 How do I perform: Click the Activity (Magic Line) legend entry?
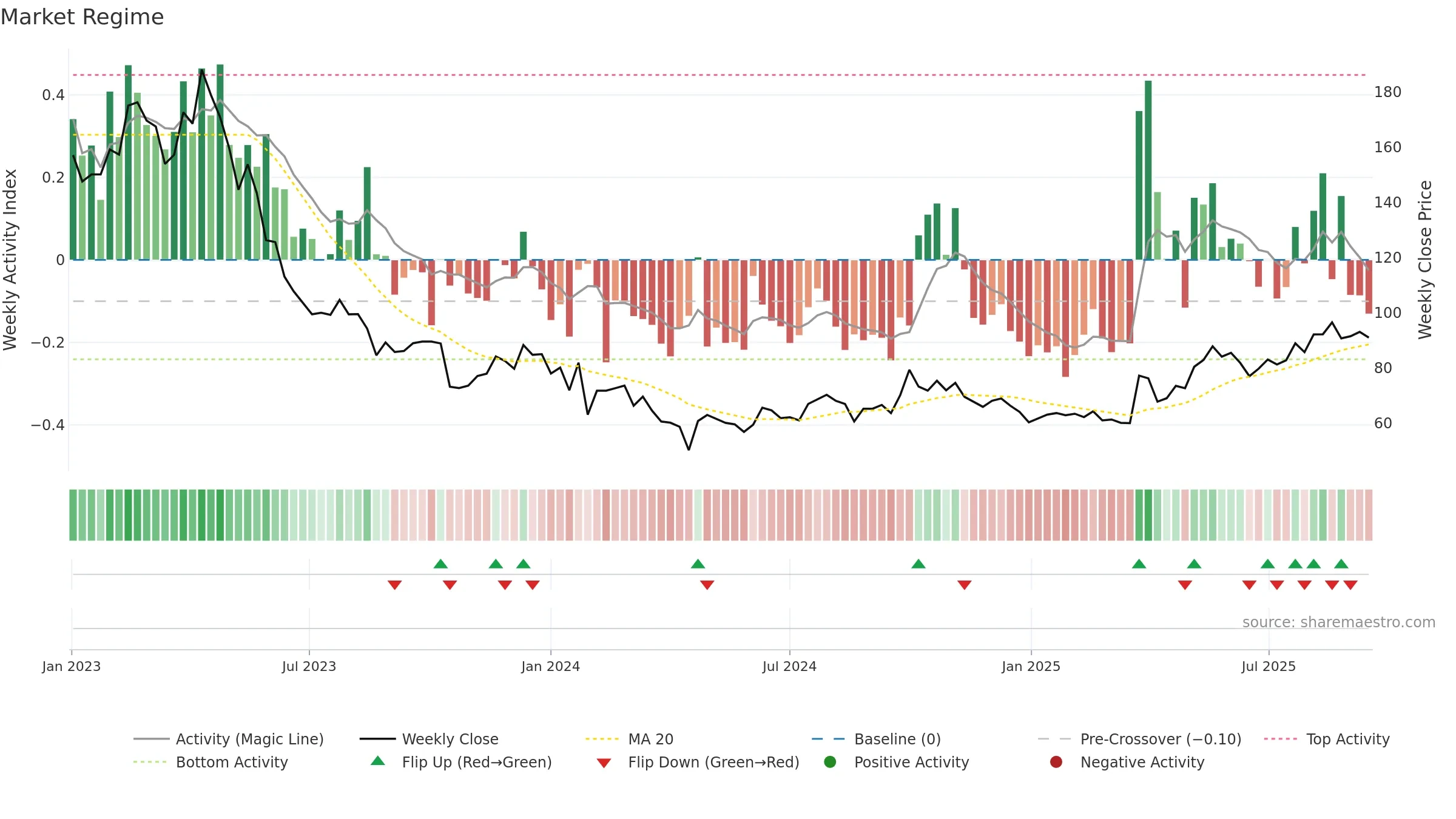click(229, 739)
